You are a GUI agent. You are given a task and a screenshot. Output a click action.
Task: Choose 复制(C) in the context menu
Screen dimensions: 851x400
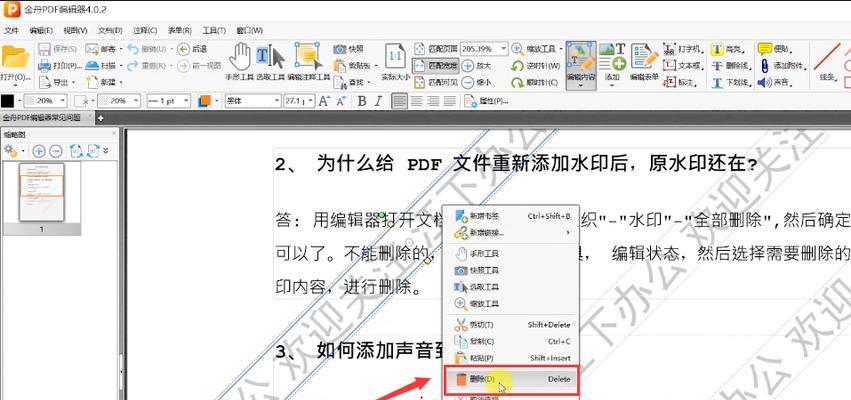click(x=512, y=341)
